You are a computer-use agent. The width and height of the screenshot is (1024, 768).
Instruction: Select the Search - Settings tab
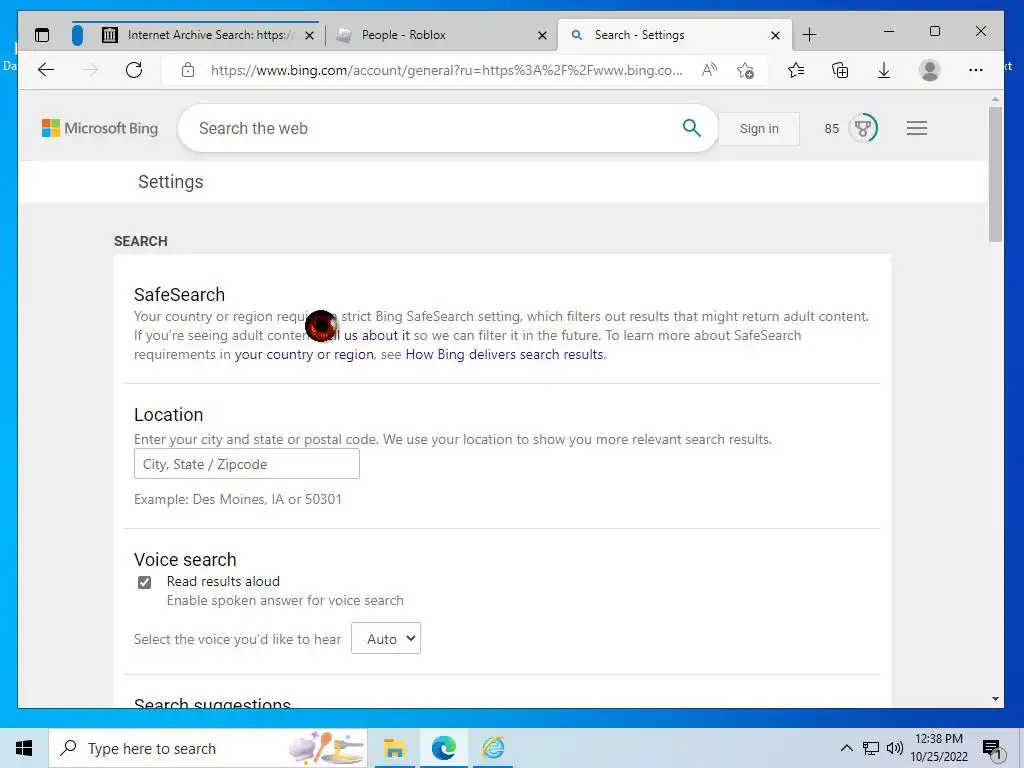pyautogui.click(x=673, y=35)
